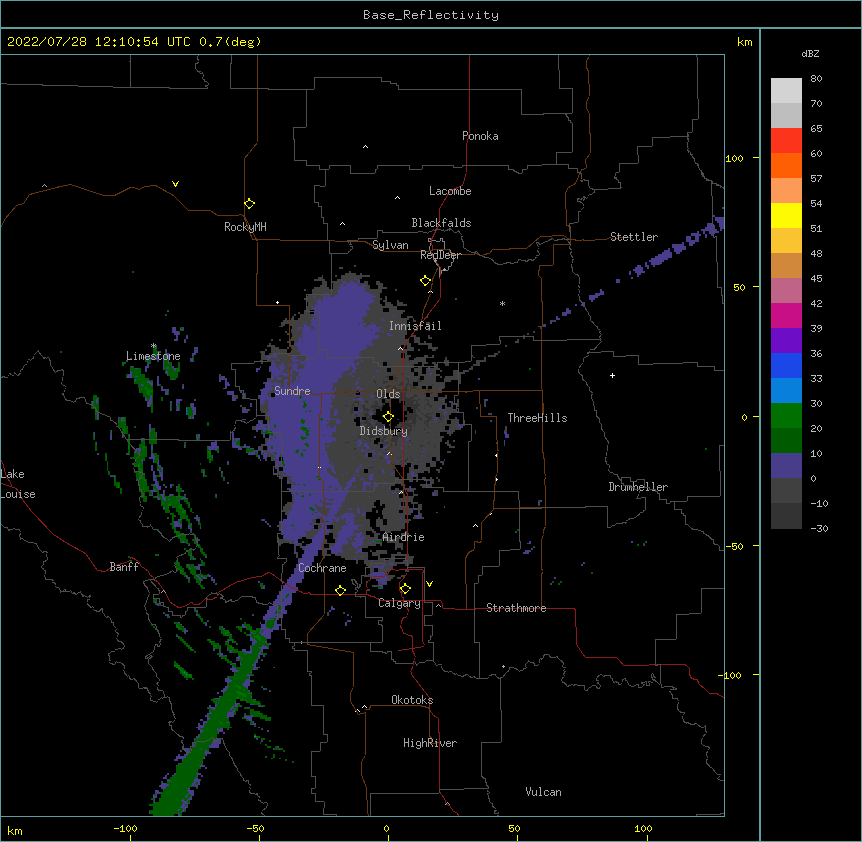Image resolution: width=862 pixels, height=842 pixels.
Task: Click the blue 33-36 dBZ legend swatch
Action: coord(786,366)
